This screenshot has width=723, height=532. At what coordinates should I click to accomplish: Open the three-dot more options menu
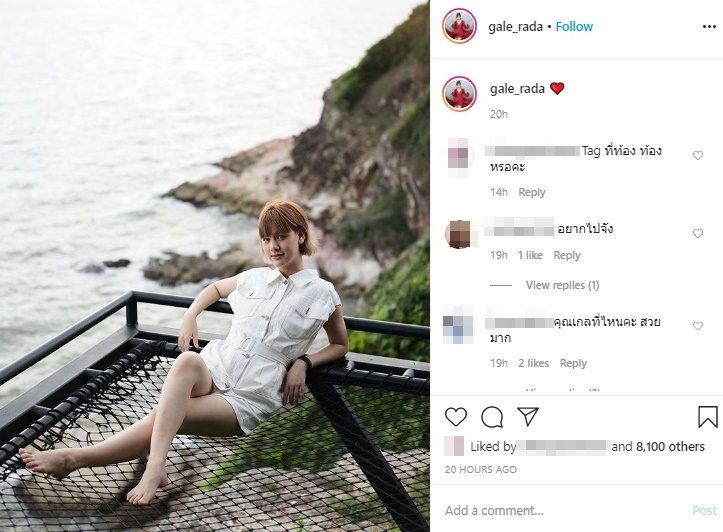coord(709,27)
